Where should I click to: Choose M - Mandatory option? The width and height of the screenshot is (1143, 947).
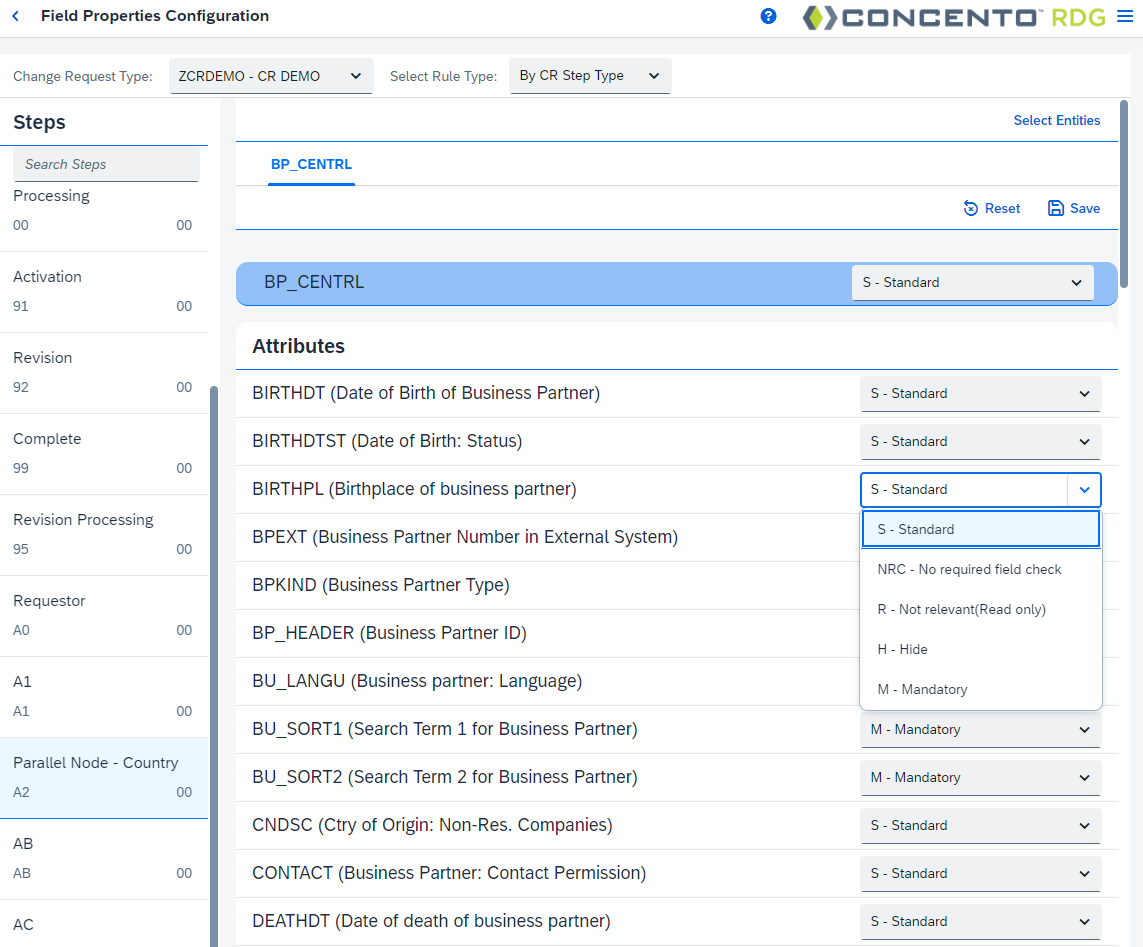980,690
